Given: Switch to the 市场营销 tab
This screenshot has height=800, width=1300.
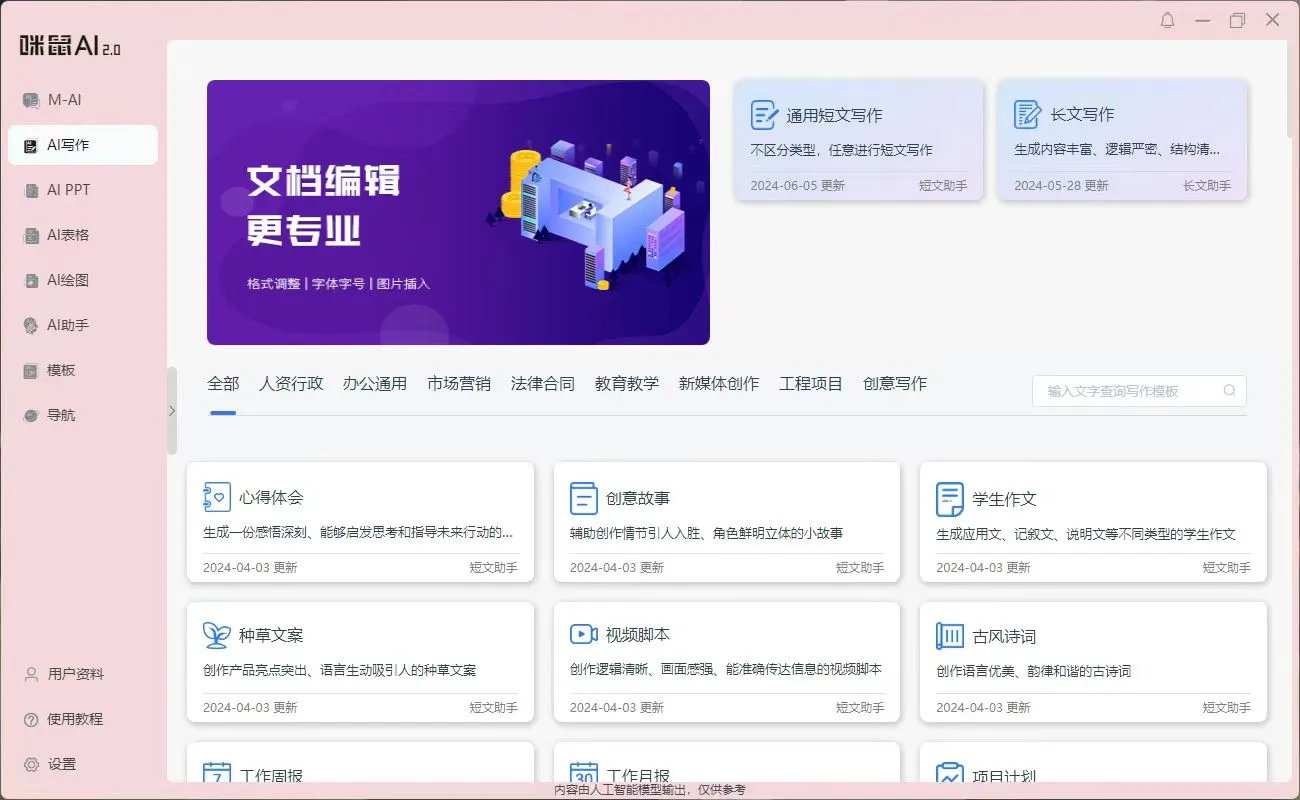Looking at the screenshot, I should click(x=459, y=384).
